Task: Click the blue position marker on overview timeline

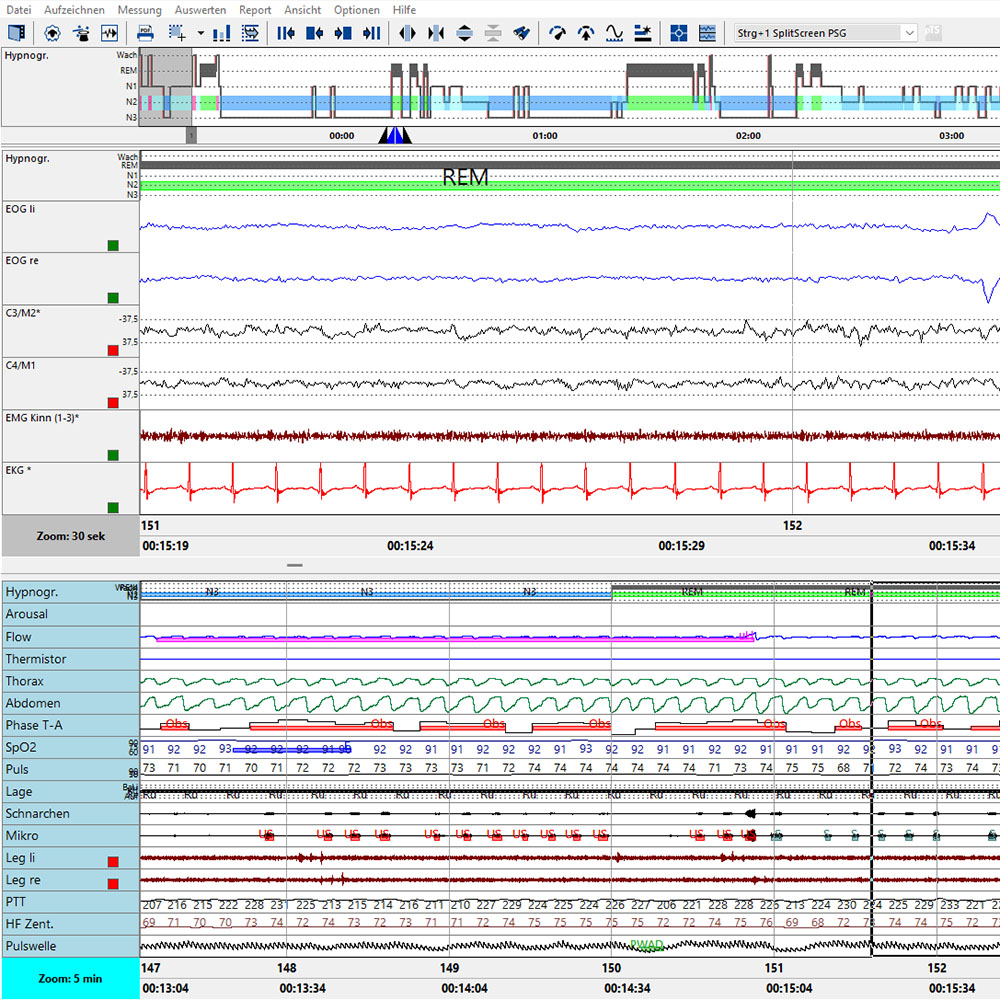Action: 395,135
